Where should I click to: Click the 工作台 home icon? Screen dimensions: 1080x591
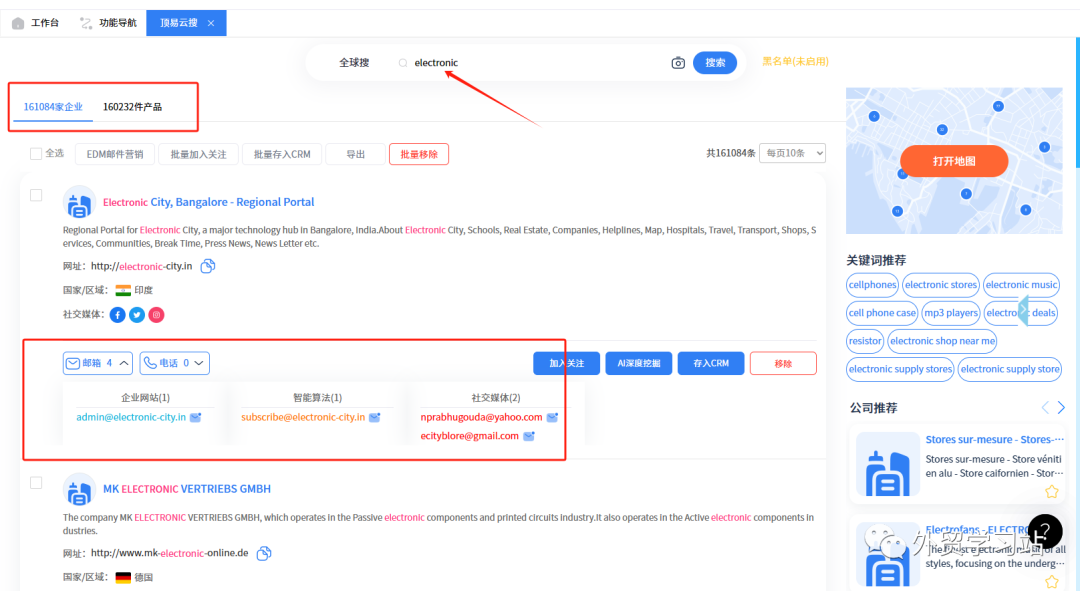(18, 23)
